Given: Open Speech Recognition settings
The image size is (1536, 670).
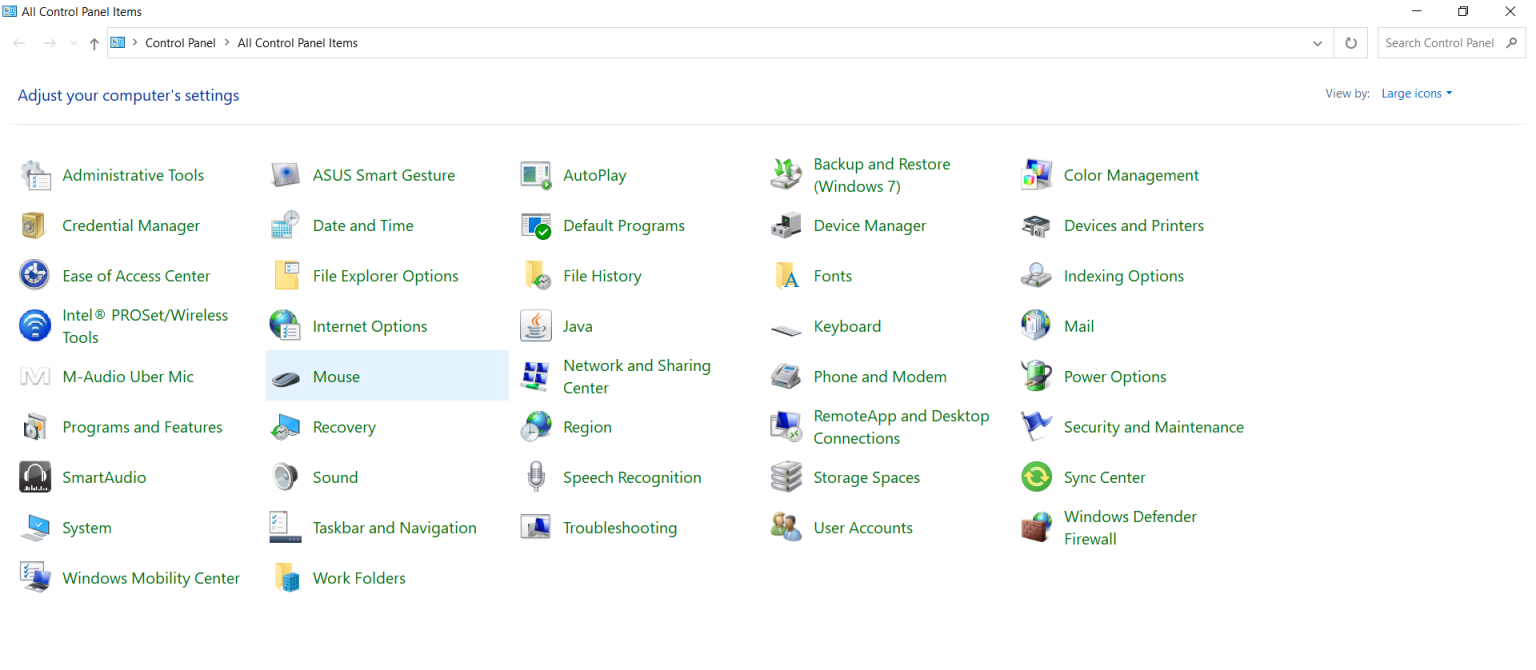Looking at the screenshot, I should 630,477.
